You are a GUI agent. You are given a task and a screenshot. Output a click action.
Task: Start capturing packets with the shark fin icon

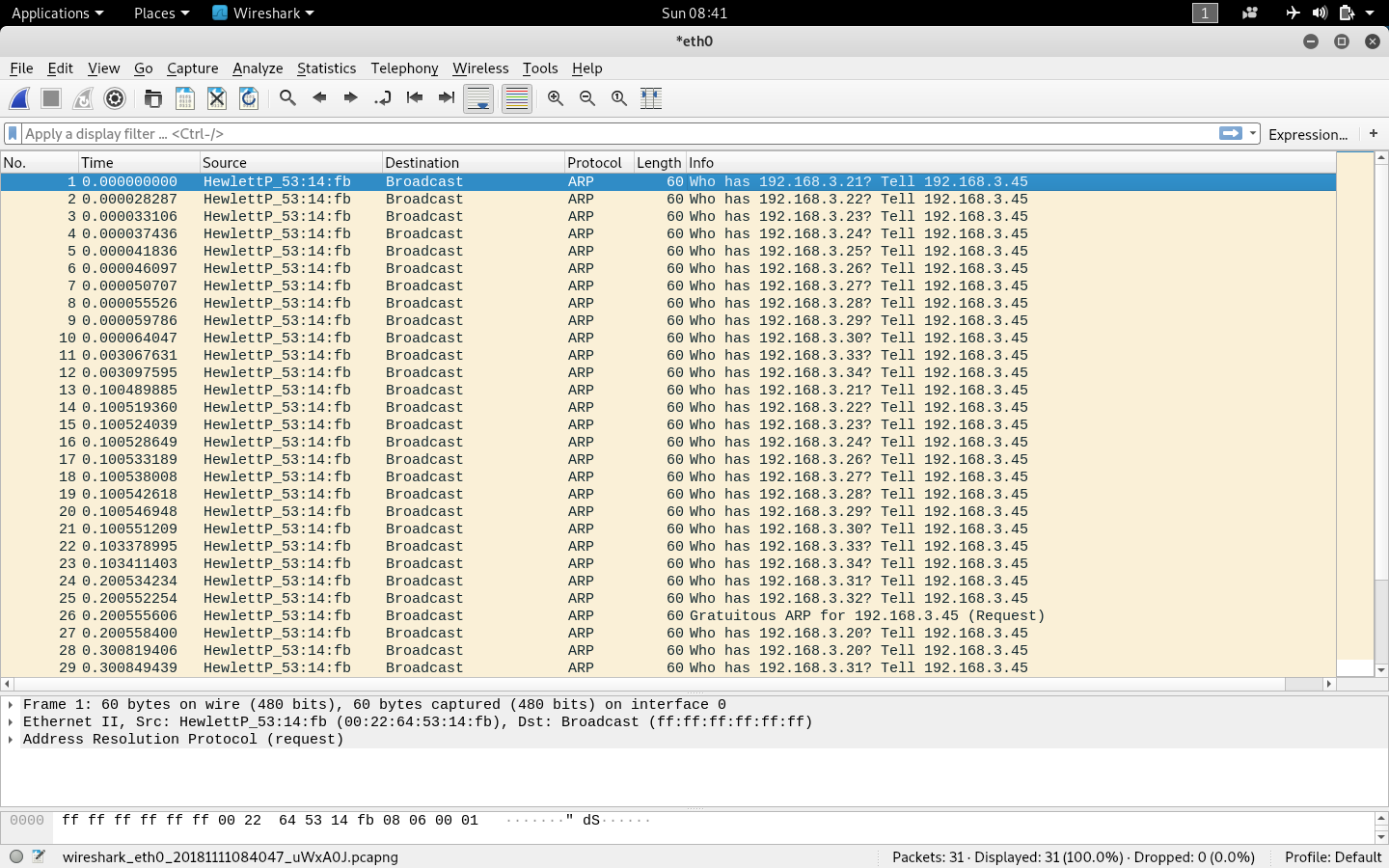click(19, 98)
